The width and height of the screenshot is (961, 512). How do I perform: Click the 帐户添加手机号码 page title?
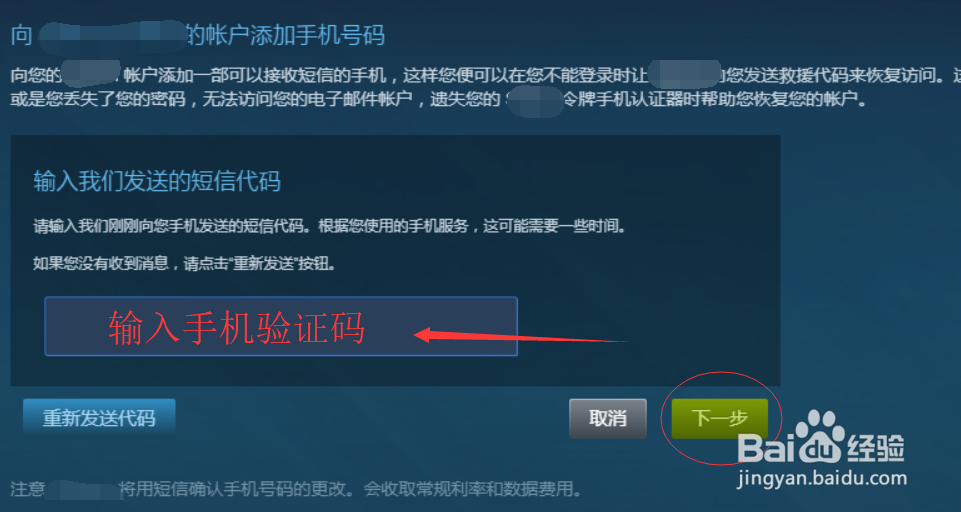[x=286, y=35]
